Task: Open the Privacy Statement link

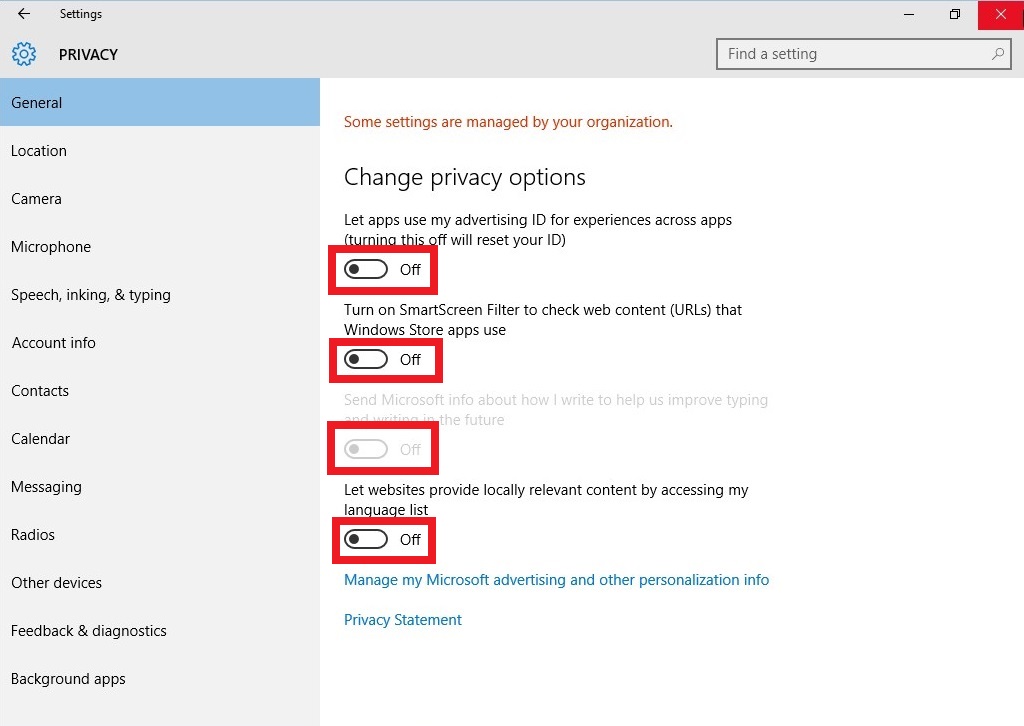Action: pyautogui.click(x=403, y=620)
